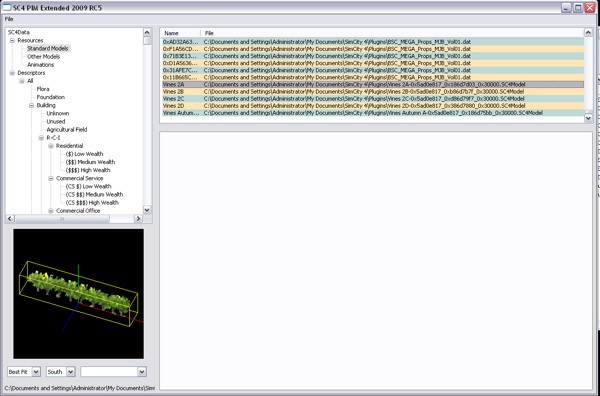Screen dimensions: 600x396
Task: Click the tree horizontal scroll right arrow
Action: (x=138, y=218)
